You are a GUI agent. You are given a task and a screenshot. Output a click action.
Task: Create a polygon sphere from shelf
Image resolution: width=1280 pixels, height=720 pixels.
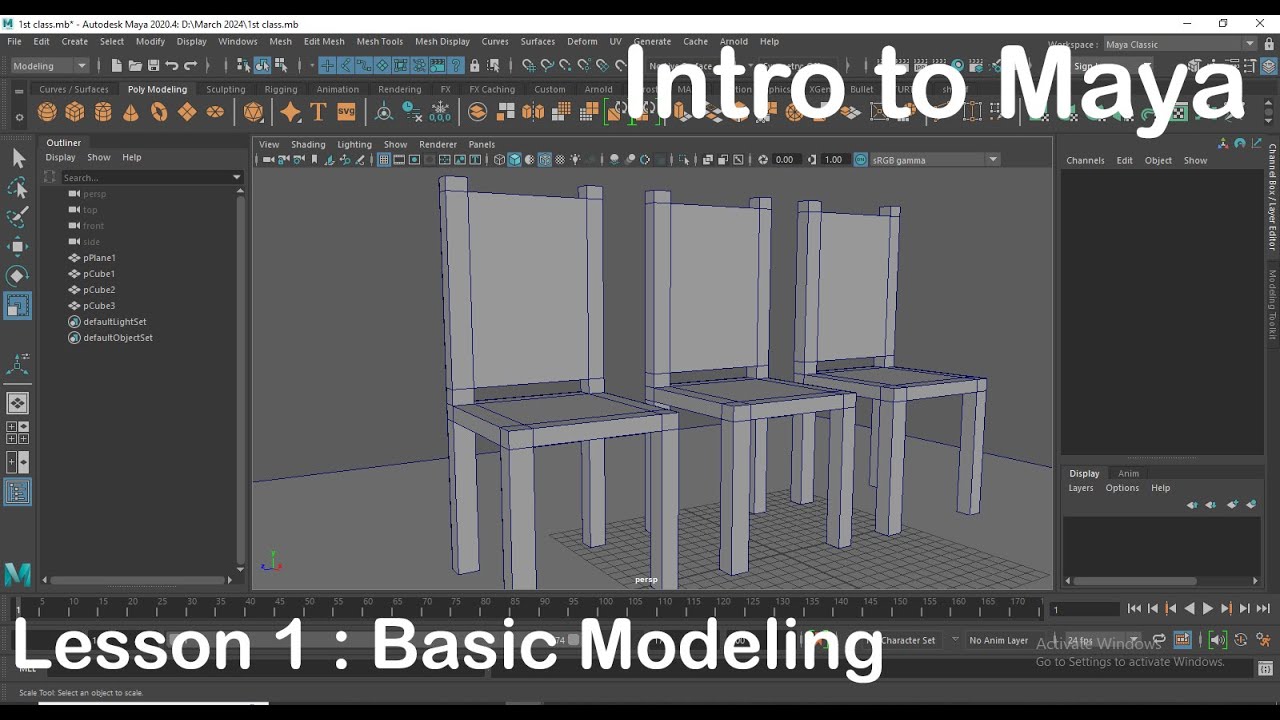tap(47, 112)
